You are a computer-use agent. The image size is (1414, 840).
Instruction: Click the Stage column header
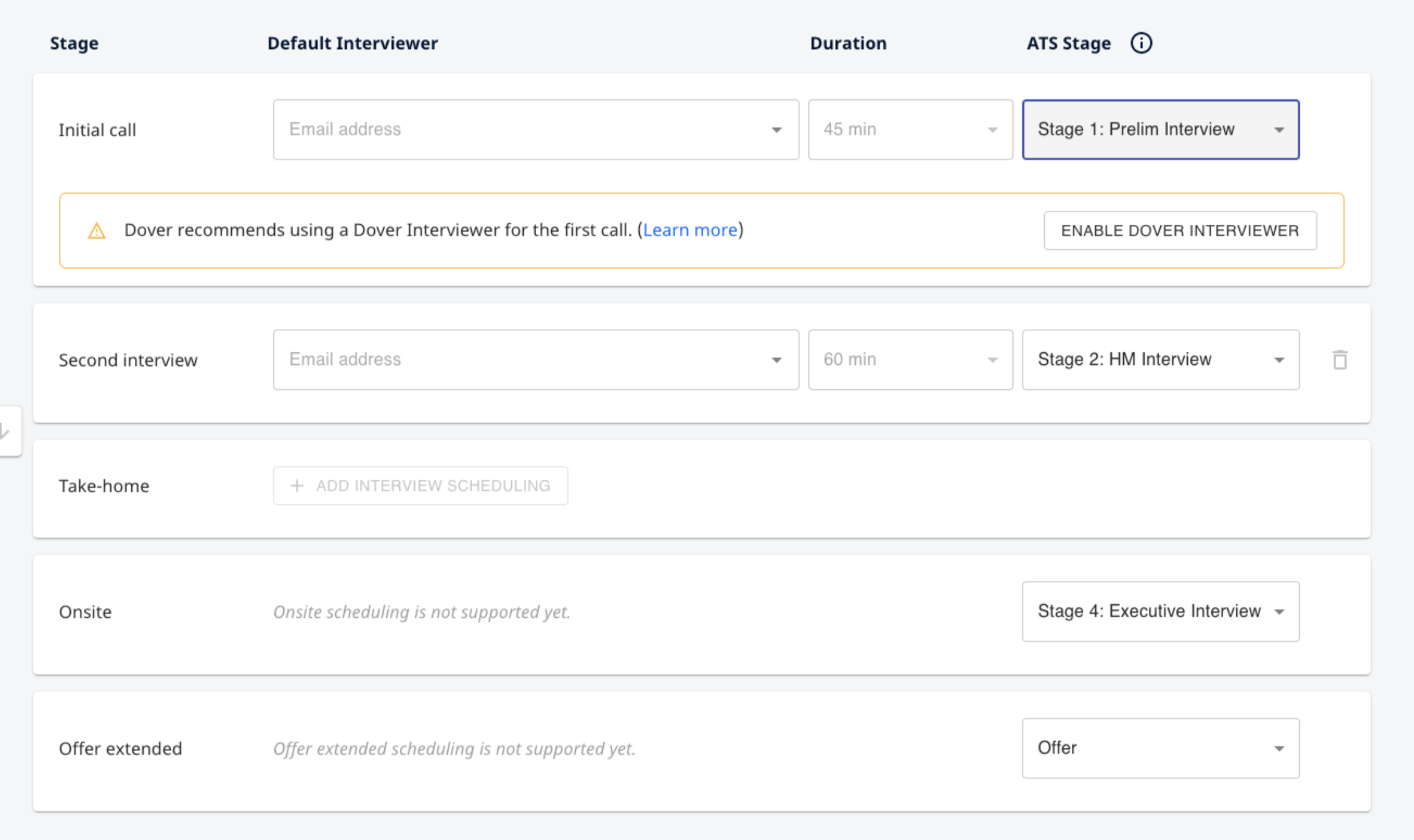coord(74,43)
